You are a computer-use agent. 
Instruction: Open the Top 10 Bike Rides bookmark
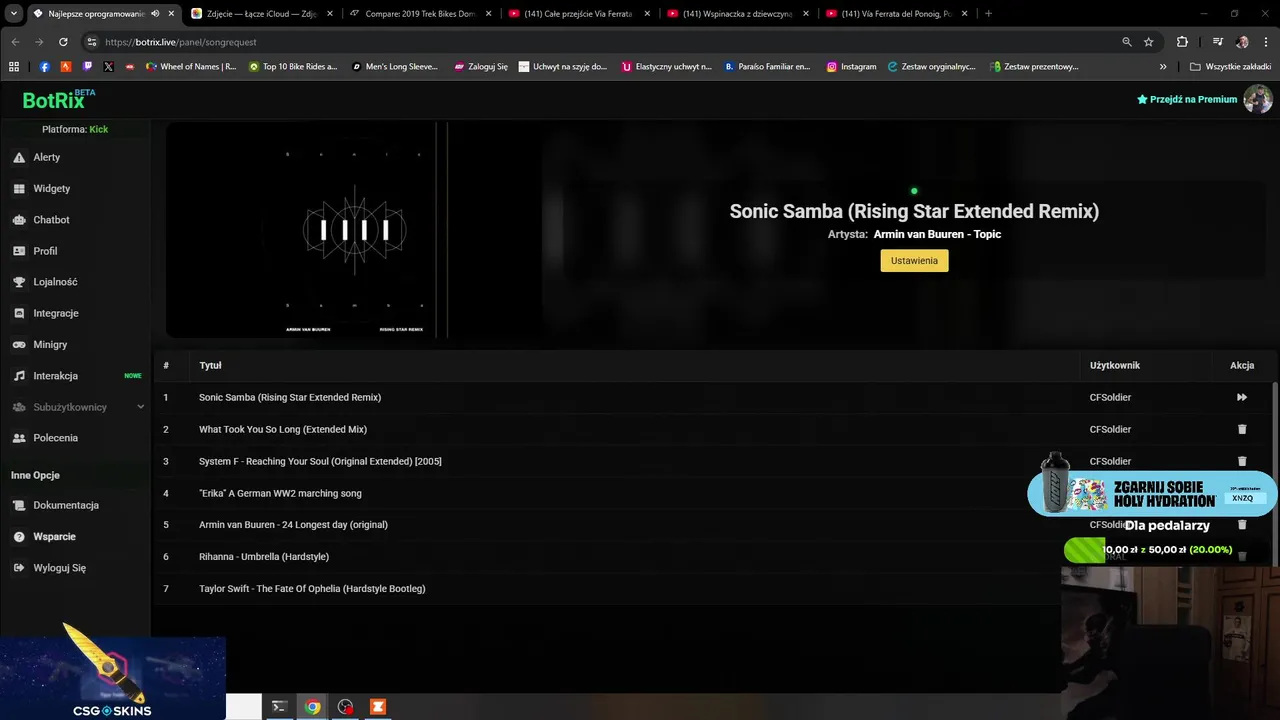click(293, 67)
